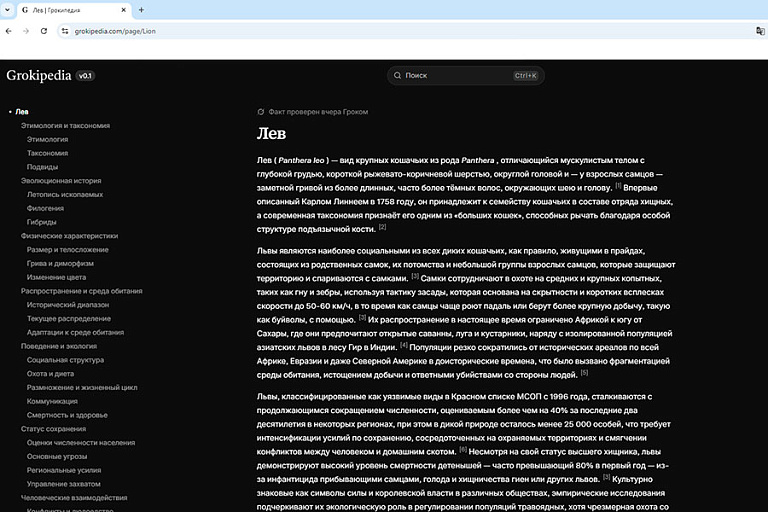Click the browser forward arrow

click(26, 31)
